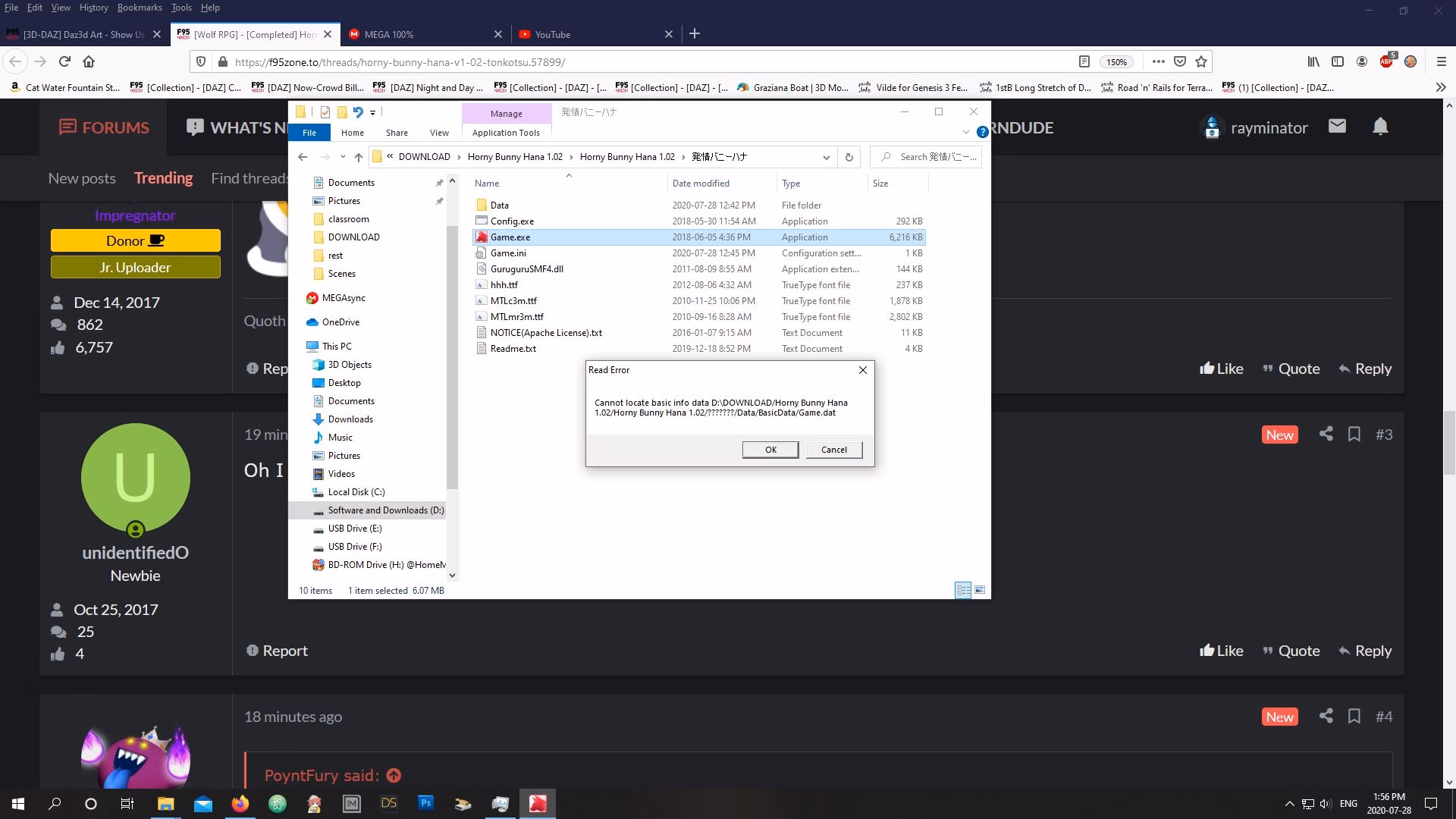Expand the Explorer ribbon chevron
Image resolution: width=1456 pixels, height=819 pixels.
point(965,132)
